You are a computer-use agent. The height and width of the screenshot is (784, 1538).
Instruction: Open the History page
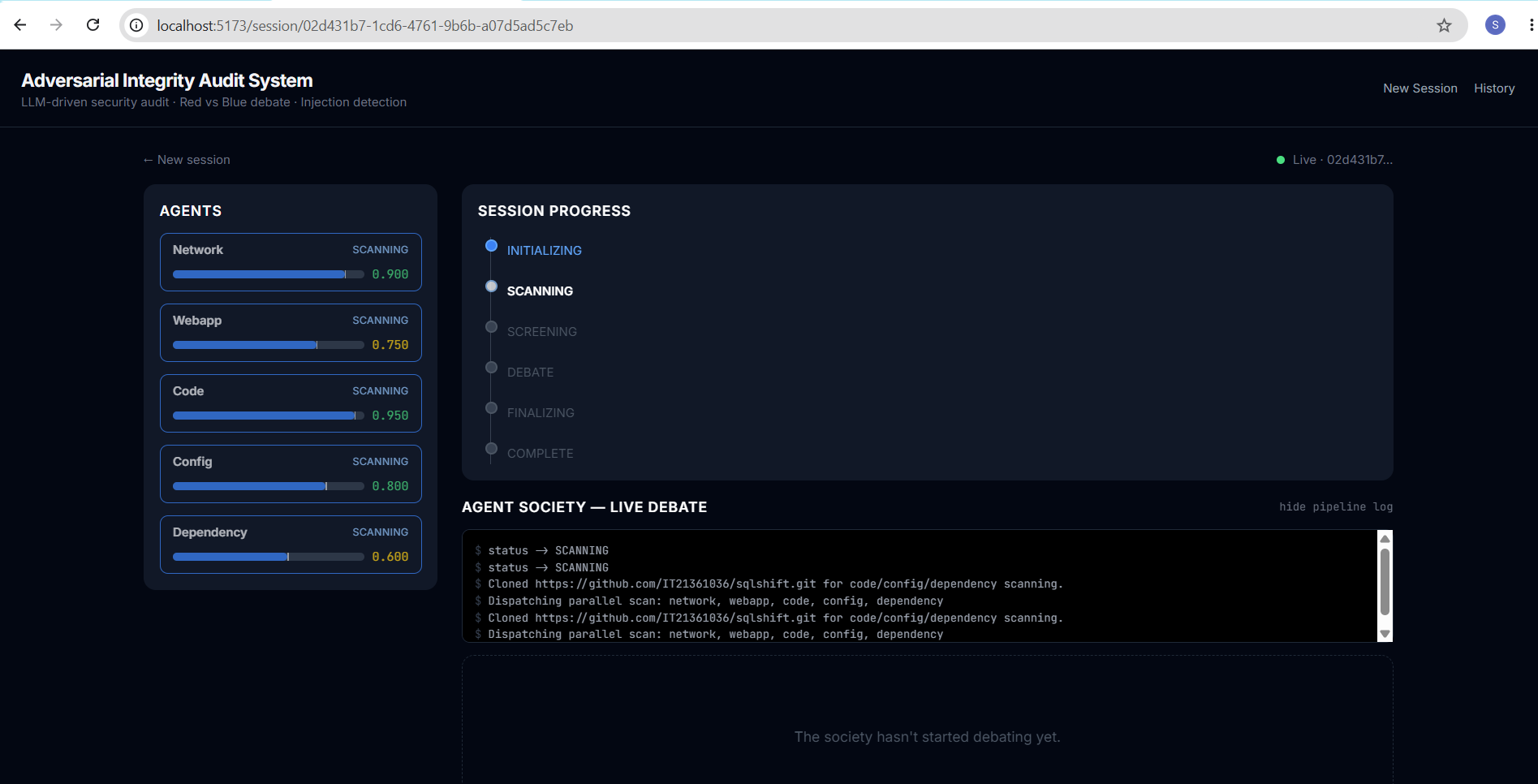point(1494,88)
